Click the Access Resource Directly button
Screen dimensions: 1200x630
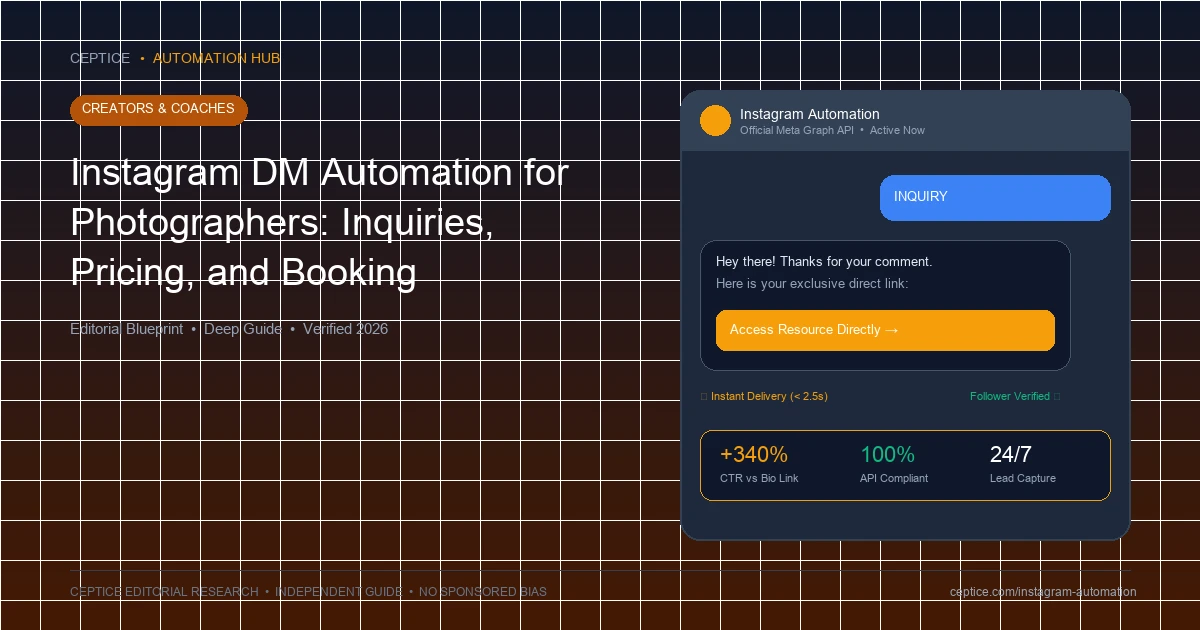tap(885, 330)
